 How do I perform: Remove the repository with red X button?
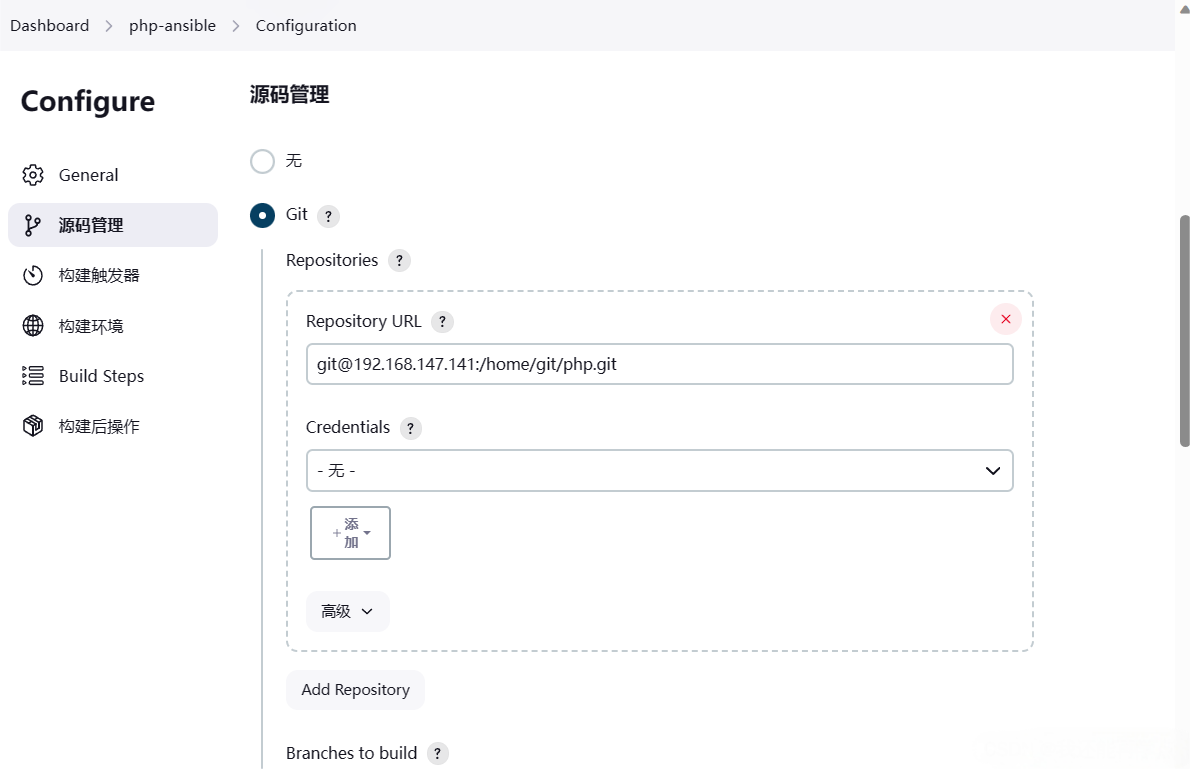point(1006,319)
